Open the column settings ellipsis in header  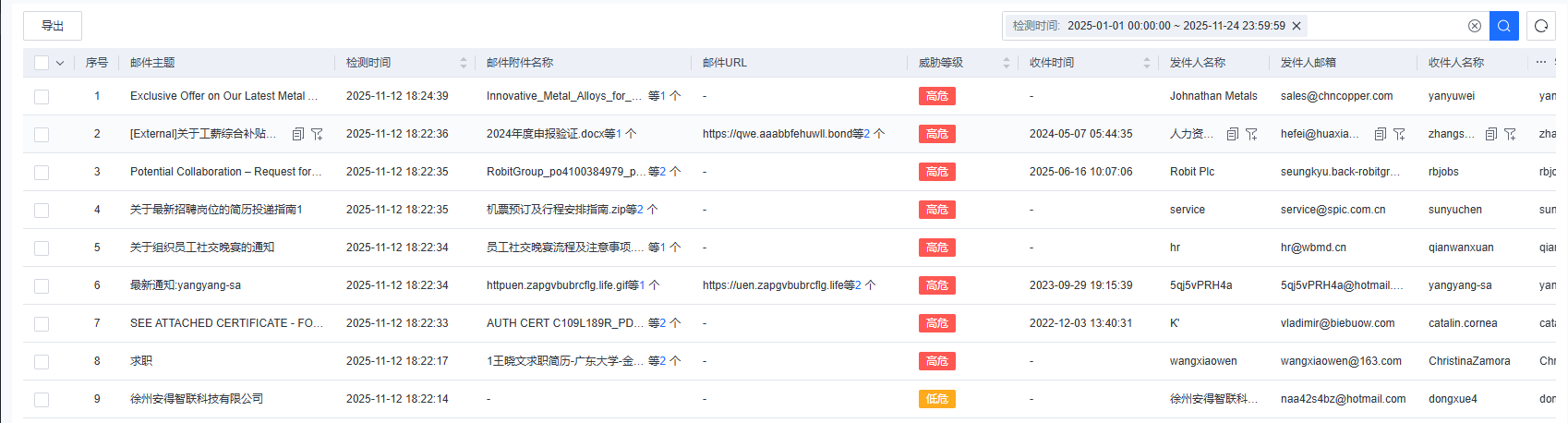(x=1541, y=62)
